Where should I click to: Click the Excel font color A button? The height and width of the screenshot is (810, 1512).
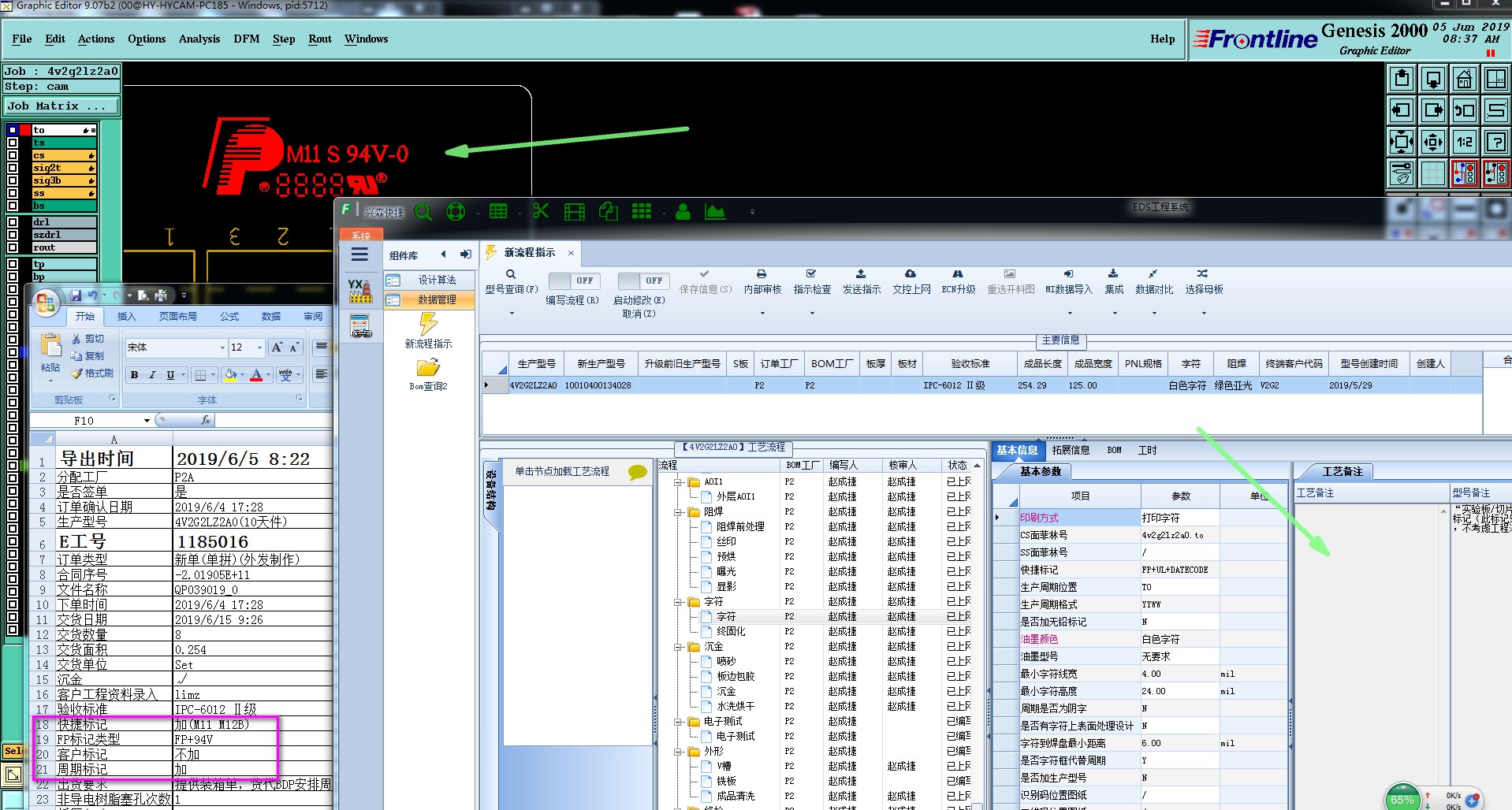point(256,375)
